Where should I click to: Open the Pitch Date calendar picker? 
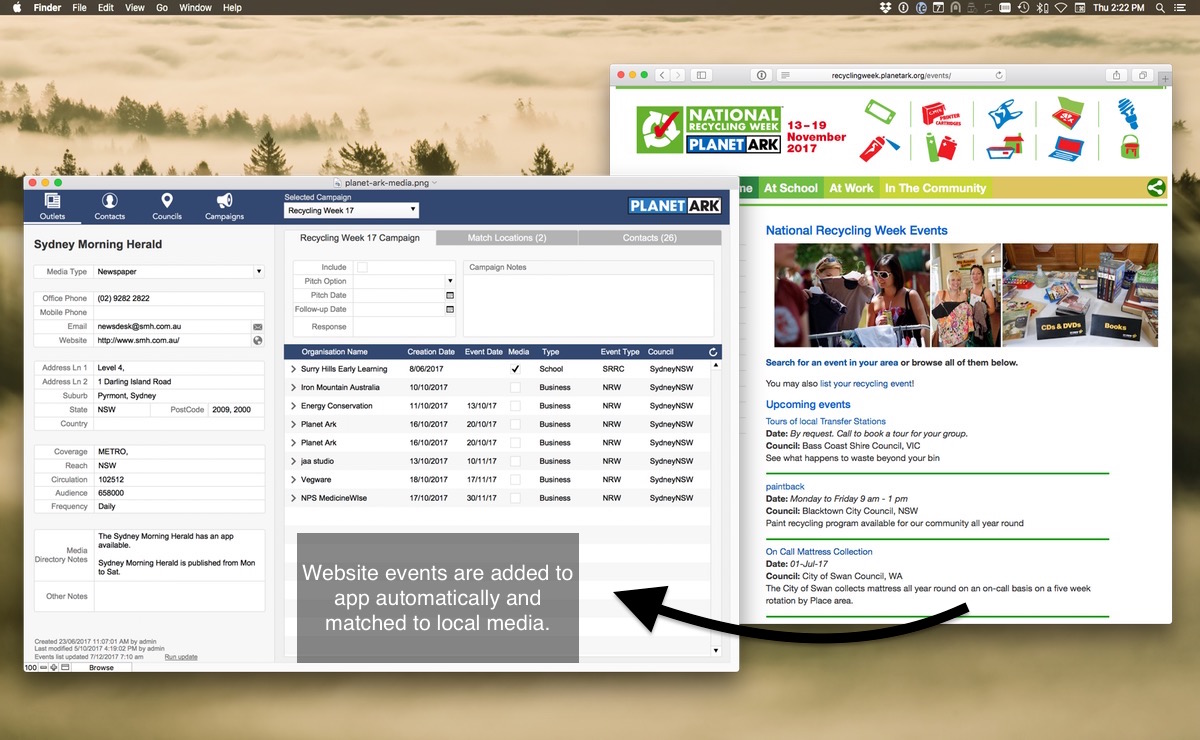click(x=449, y=296)
